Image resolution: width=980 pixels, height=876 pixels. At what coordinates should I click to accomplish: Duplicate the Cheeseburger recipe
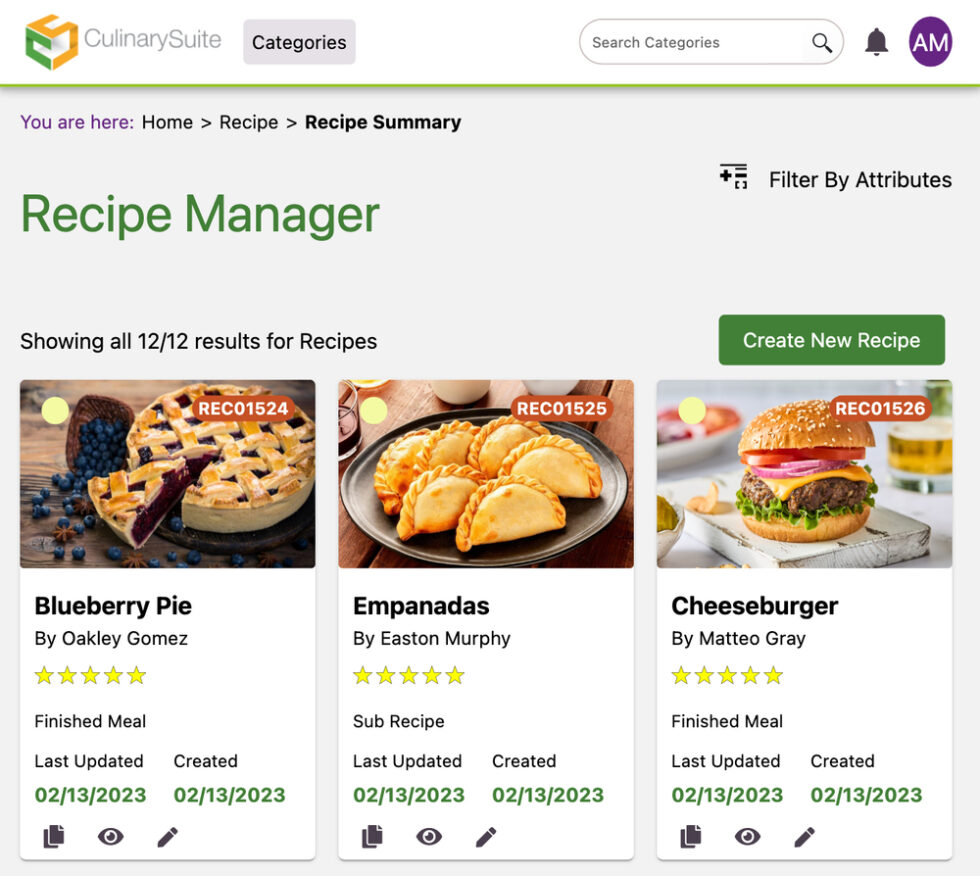690,837
